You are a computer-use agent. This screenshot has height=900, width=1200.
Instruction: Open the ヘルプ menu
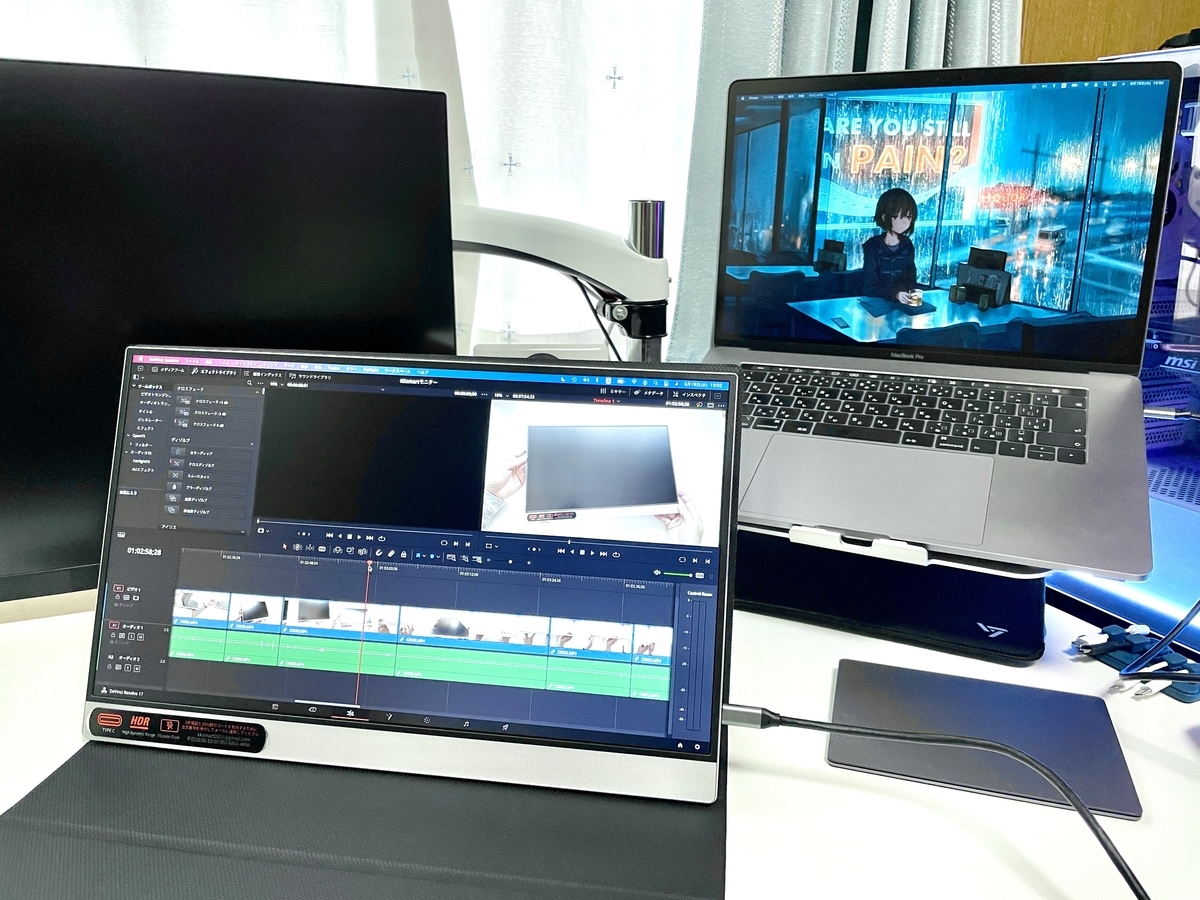pyautogui.click(x=423, y=372)
